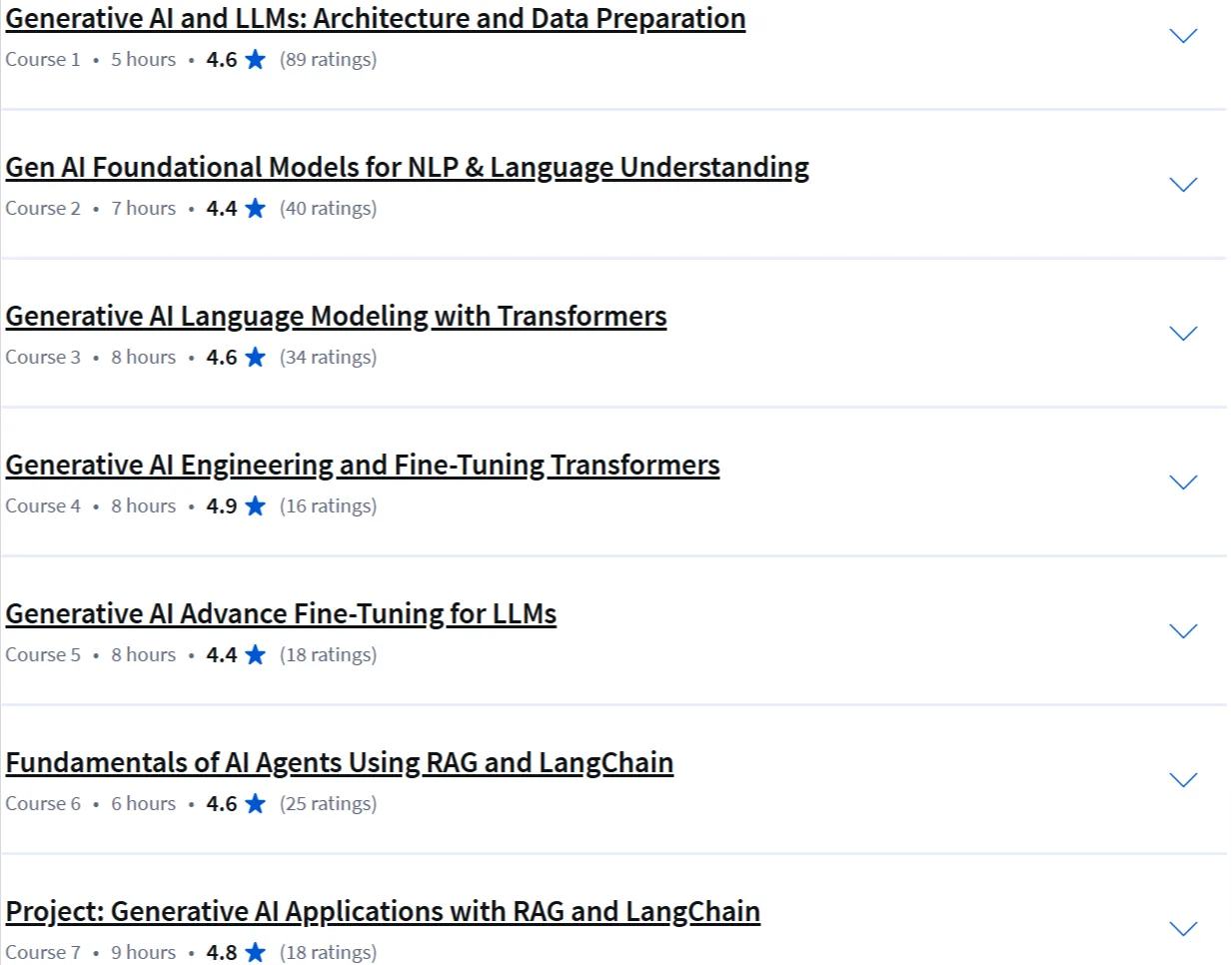
Task: Click the star icon for Course 1
Action: coord(256,59)
